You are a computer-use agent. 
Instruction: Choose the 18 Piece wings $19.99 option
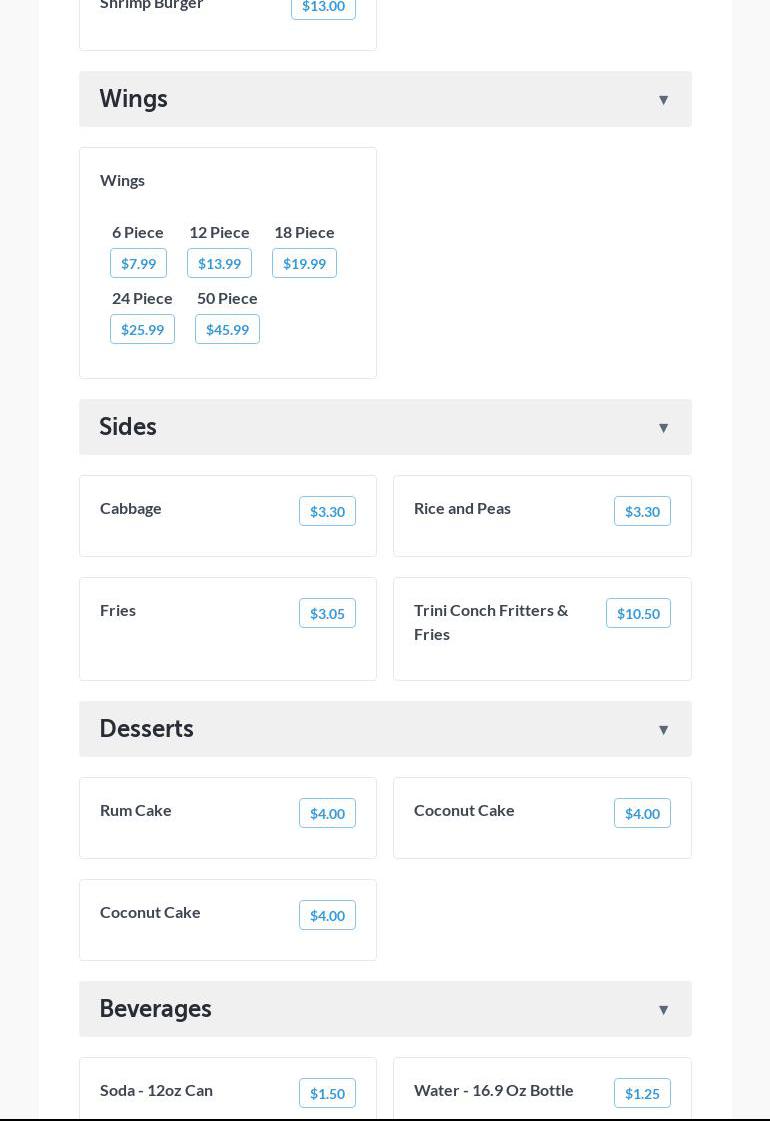(x=304, y=263)
